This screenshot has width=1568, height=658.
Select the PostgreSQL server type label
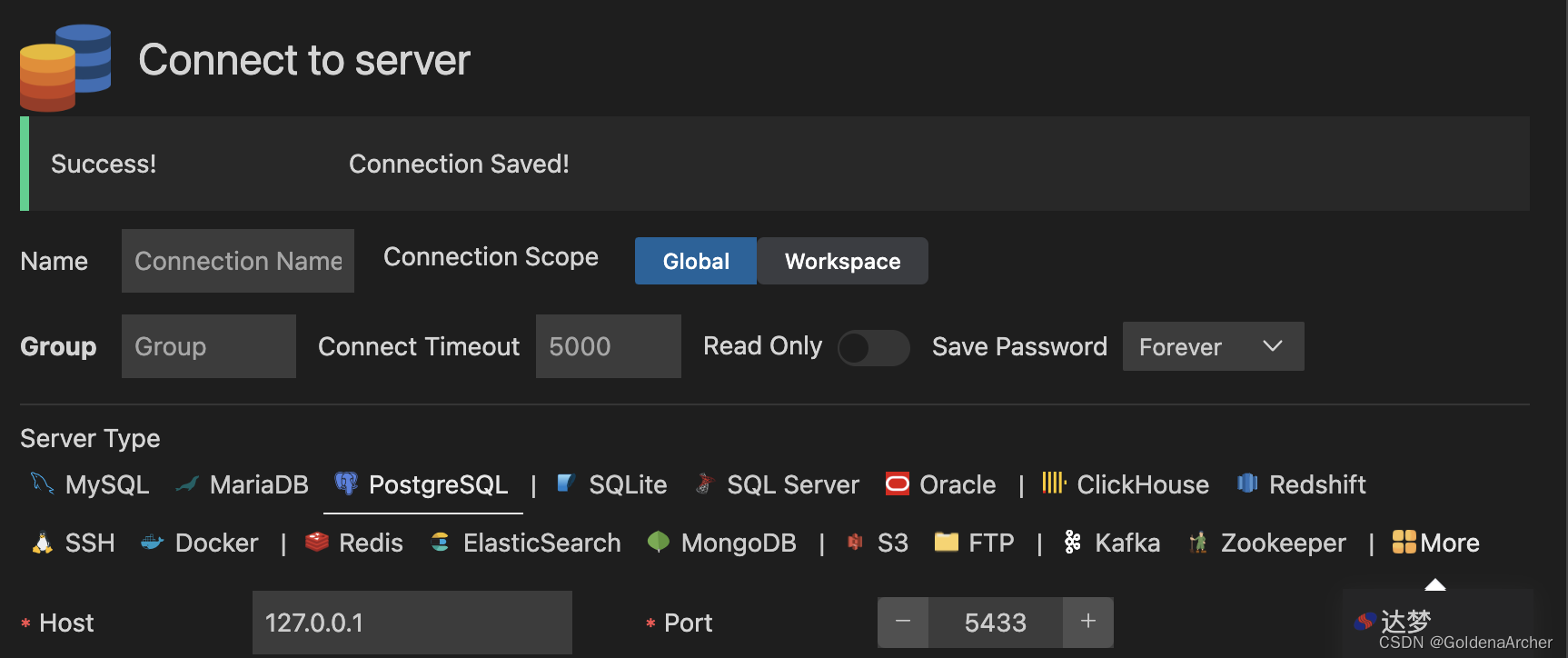tap(438, 484)
